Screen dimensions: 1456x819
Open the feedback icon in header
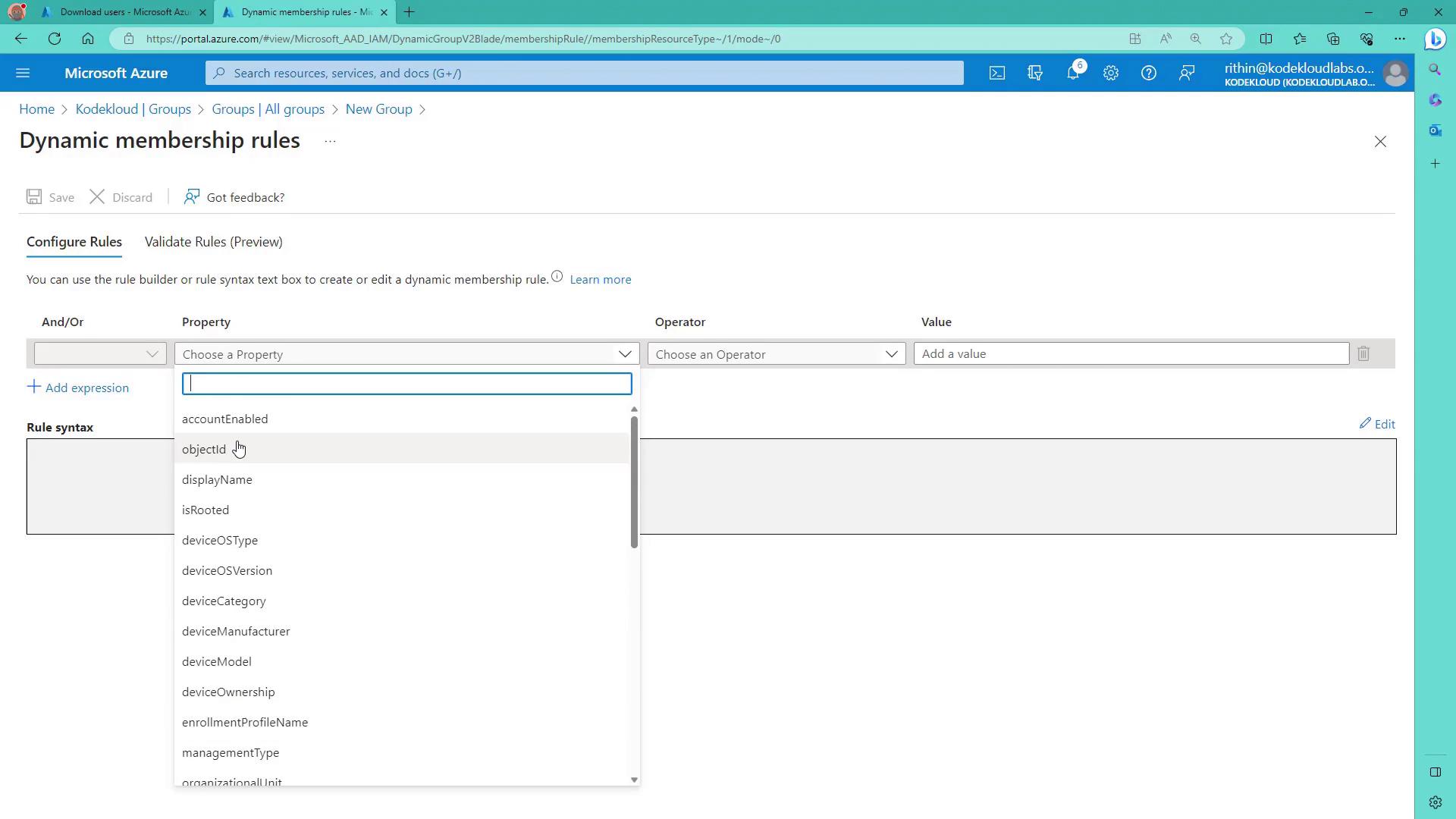point(1187,73)
